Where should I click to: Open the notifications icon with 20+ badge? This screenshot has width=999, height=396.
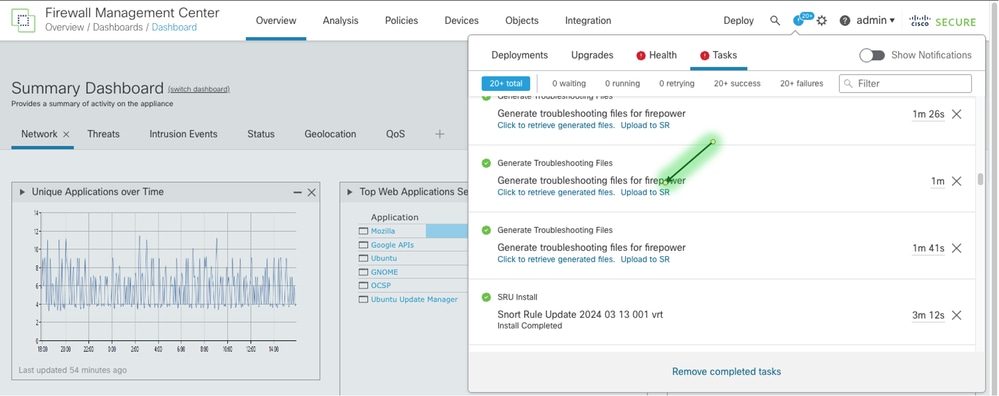tap(799, 20)
